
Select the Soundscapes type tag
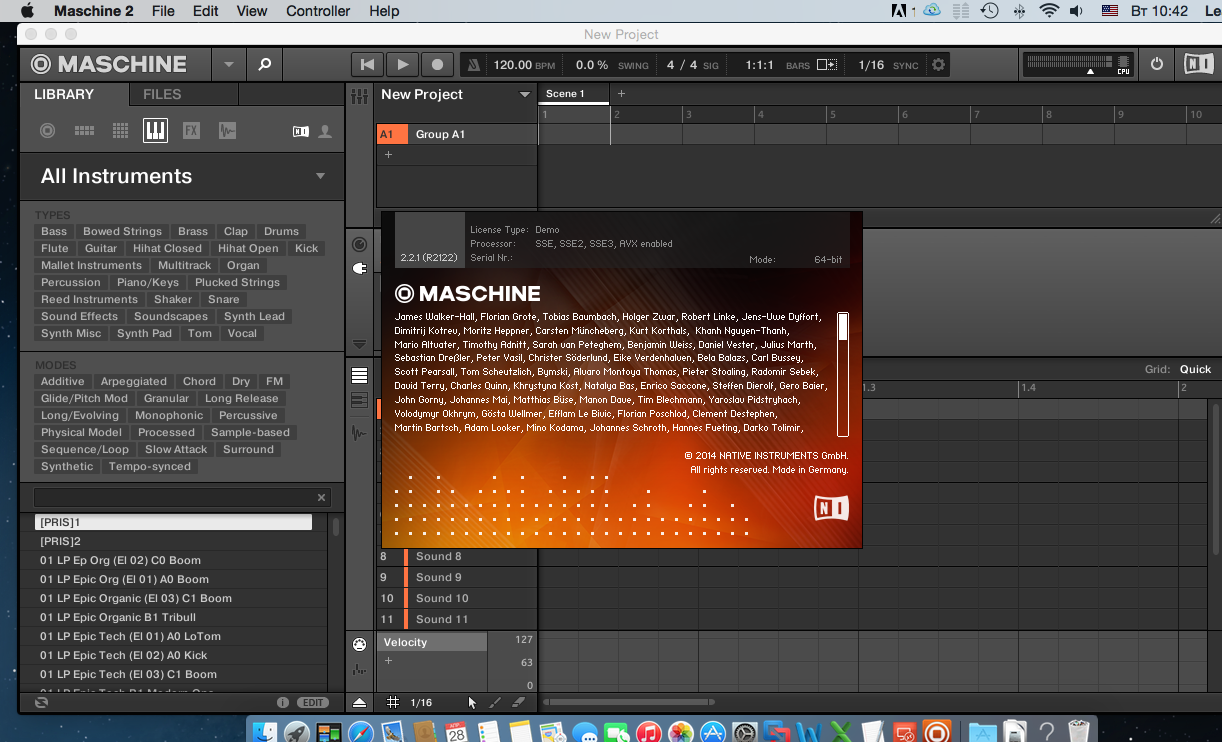tap(171, 316)
